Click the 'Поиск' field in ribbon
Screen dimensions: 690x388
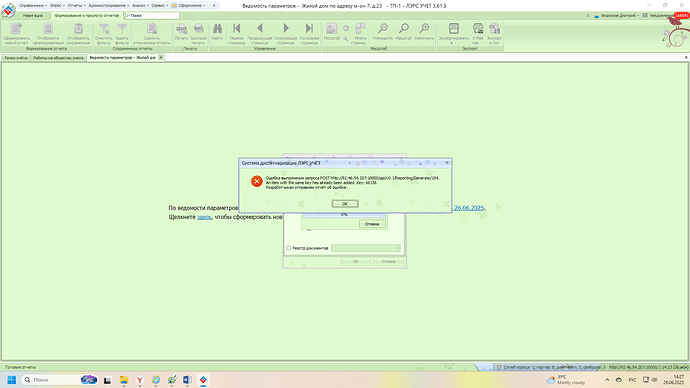152,15
